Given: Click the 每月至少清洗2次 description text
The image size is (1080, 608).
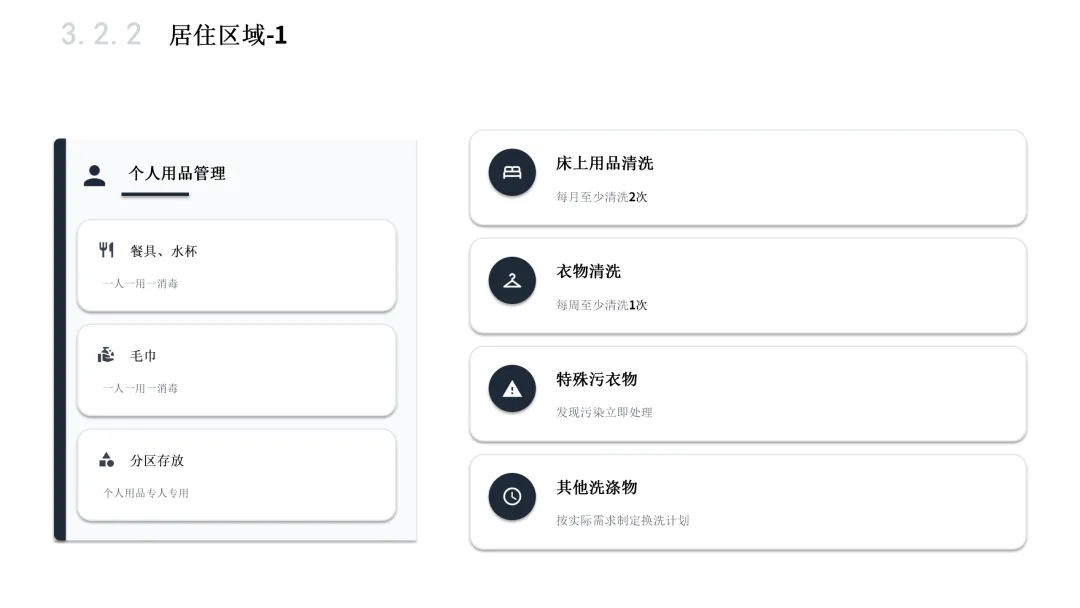Looking at the screenshot, I should [601, 197].
